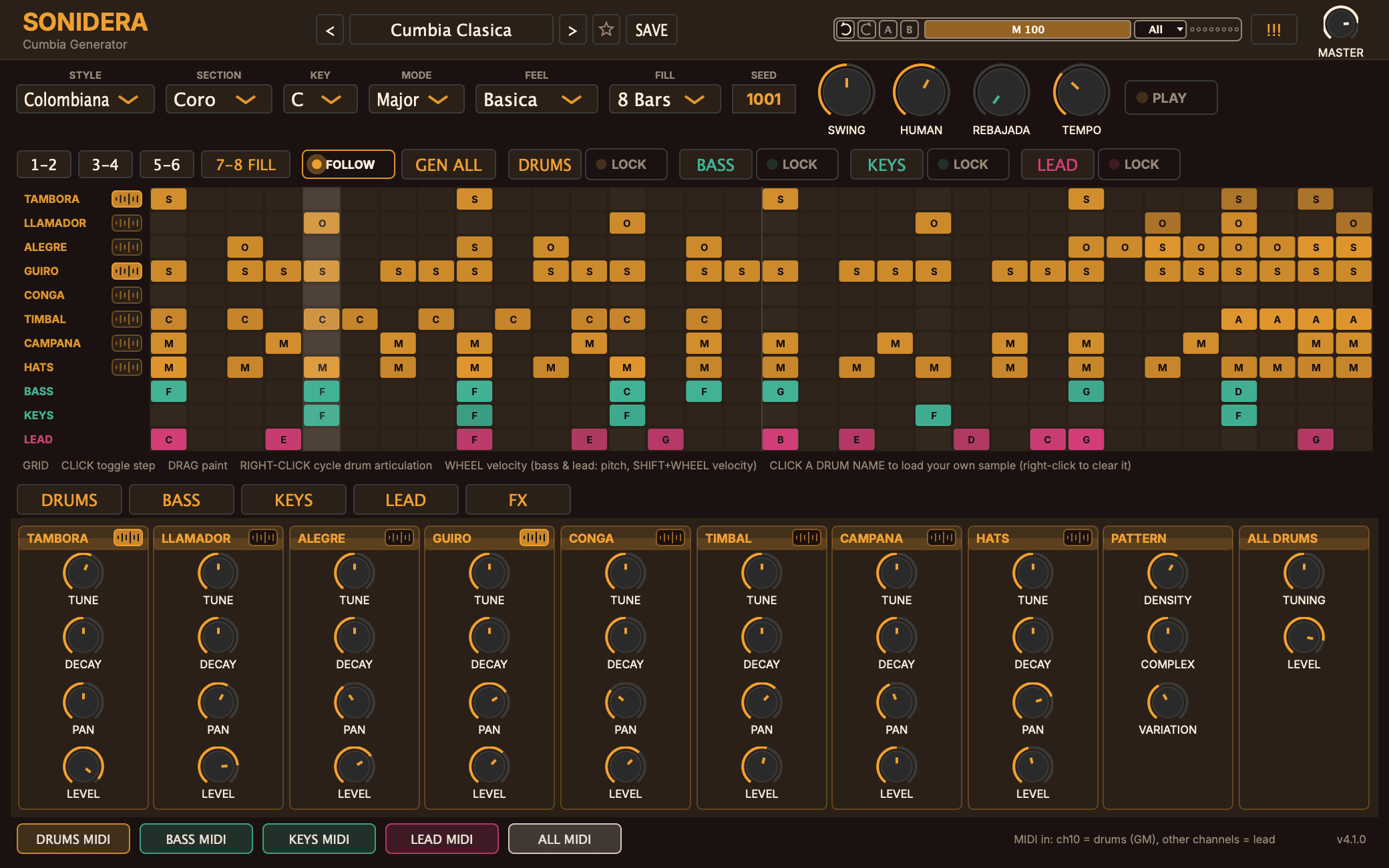Open the All dropdown in the top bar
The image size is (1389, 868).
tap(1161, 29)
